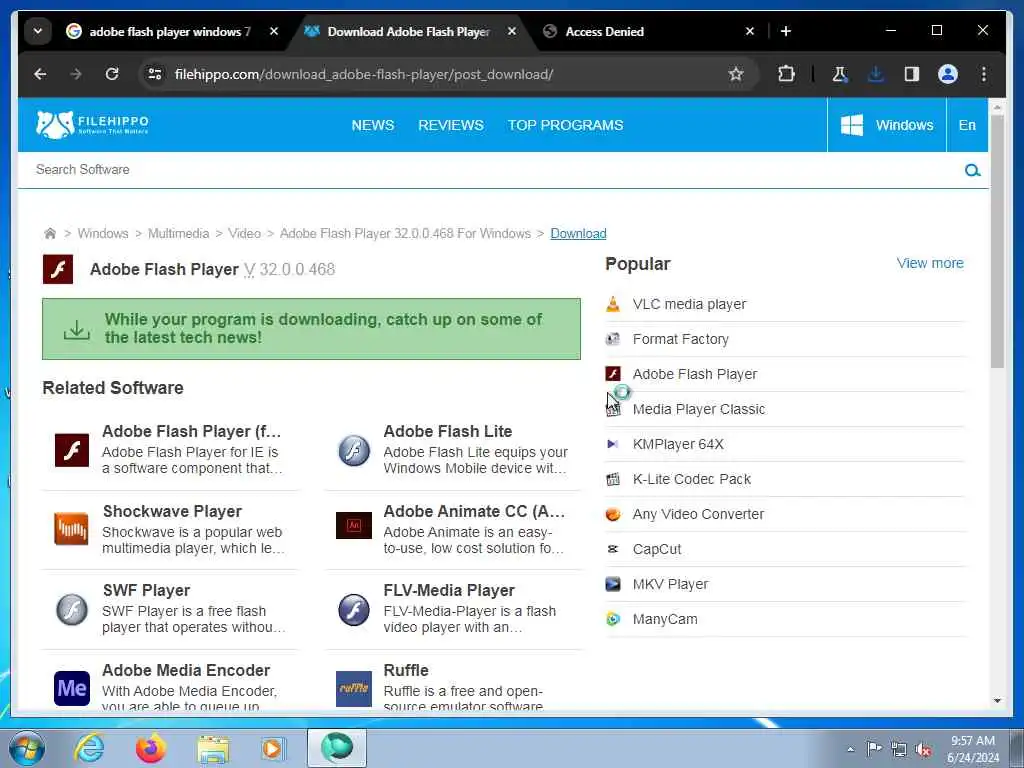Click the Ruffle icon

(x=353, y=688)
